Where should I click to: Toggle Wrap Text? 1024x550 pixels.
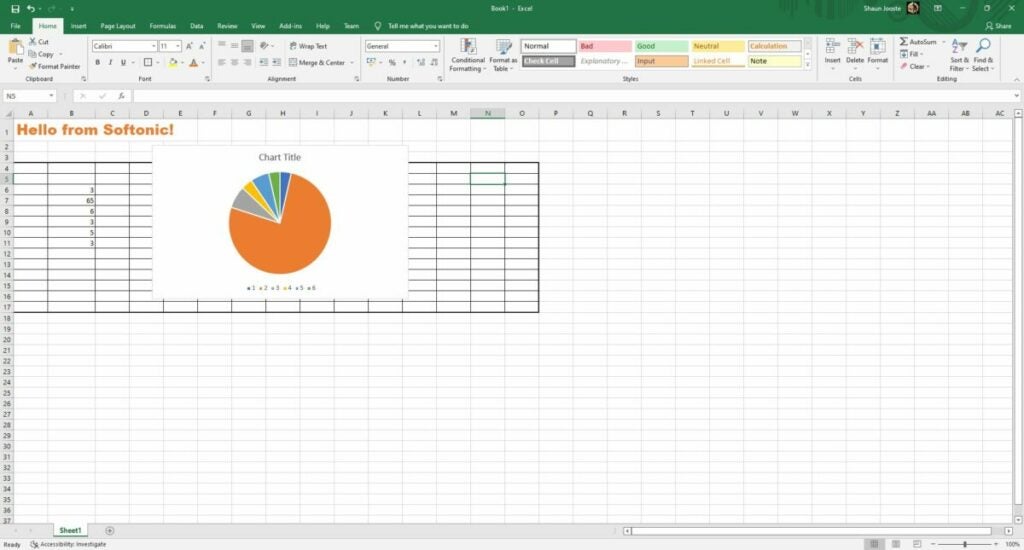pos(308,46)
